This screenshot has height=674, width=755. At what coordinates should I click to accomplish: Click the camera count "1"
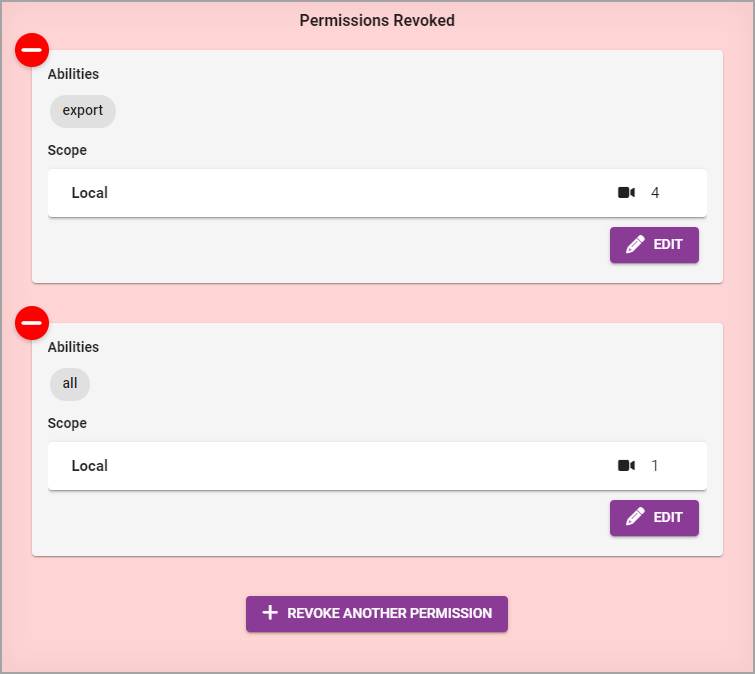pyautogui.click(x=655, y=466)
